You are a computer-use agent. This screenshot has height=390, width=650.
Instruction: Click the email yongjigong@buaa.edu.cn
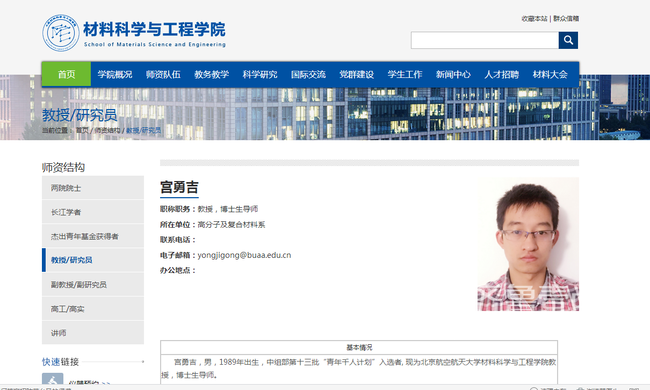[x=244, y=255]
